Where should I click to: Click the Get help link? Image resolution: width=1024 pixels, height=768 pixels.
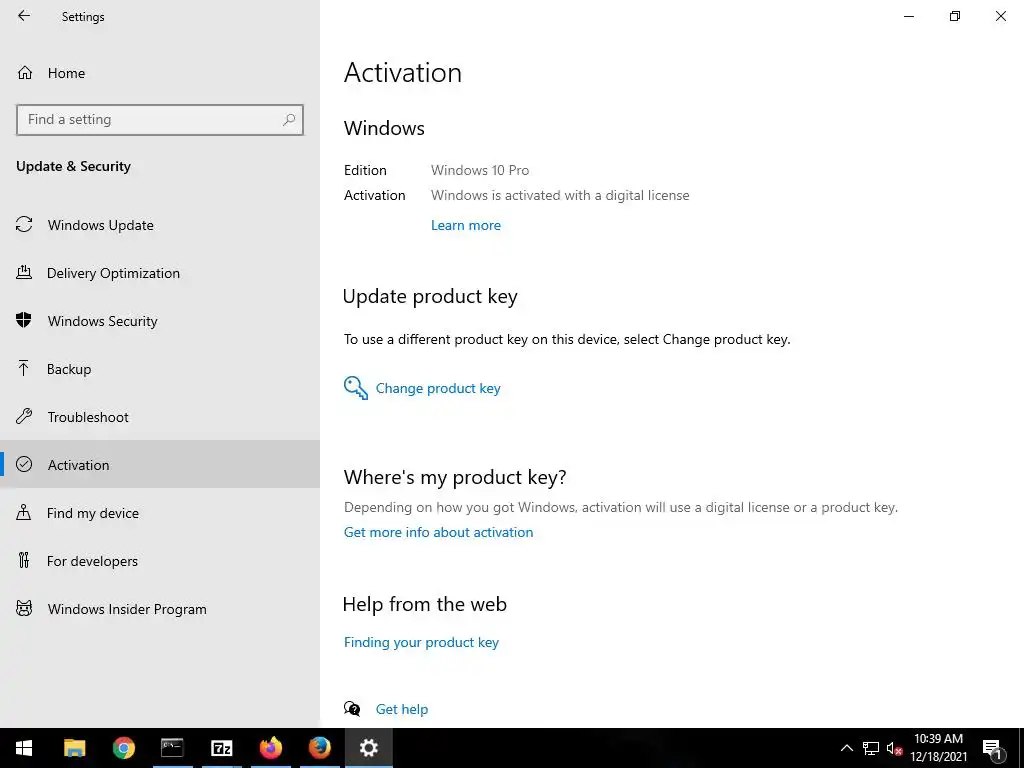[402, 709]
